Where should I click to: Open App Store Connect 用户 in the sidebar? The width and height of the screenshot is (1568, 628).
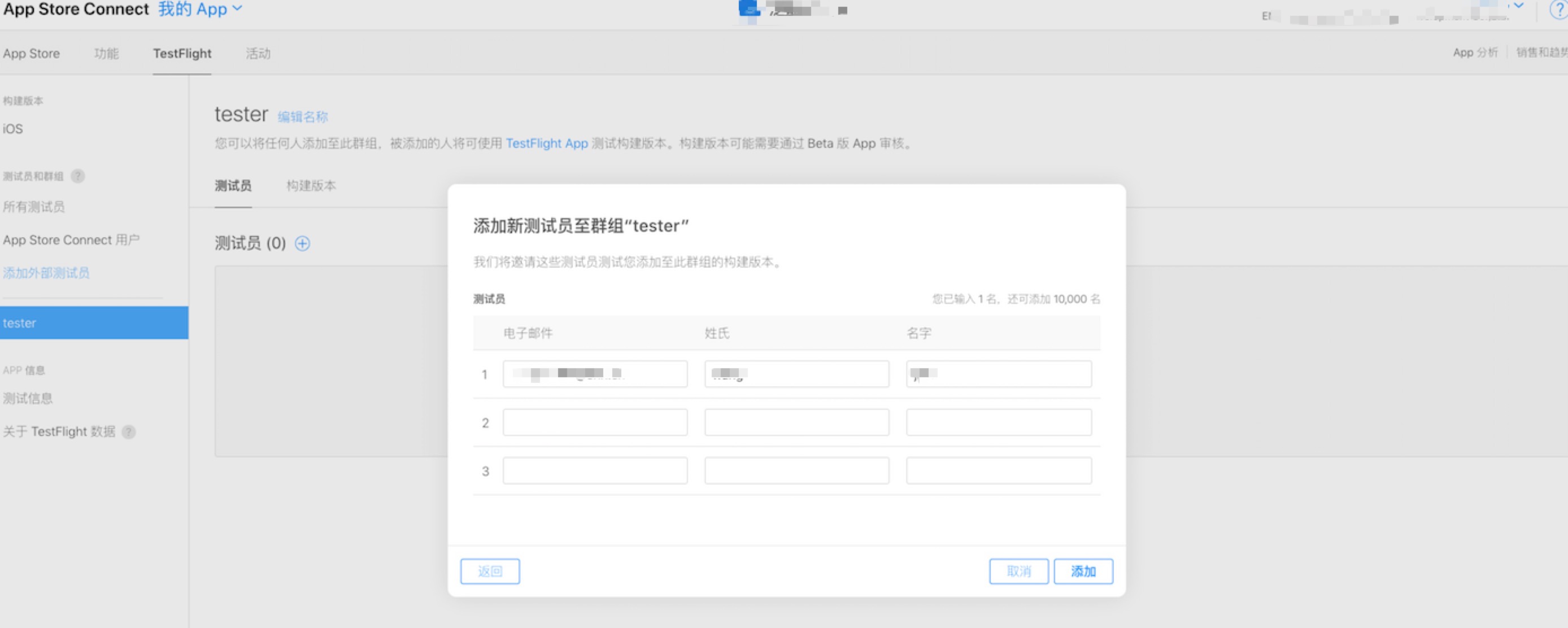(71, 240)
